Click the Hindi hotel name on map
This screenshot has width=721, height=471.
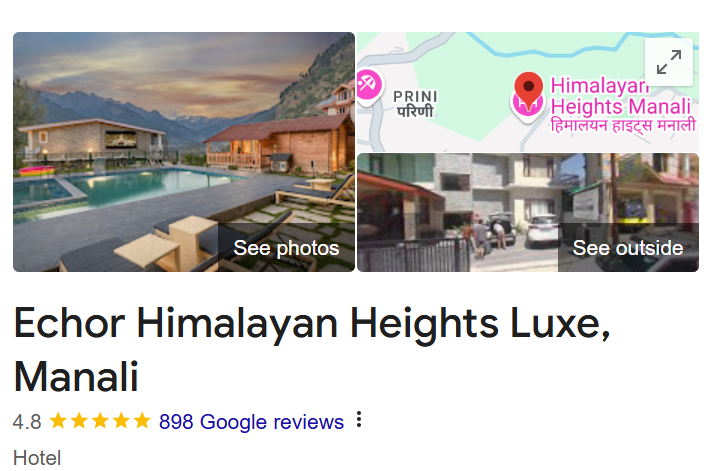(623, 125)
